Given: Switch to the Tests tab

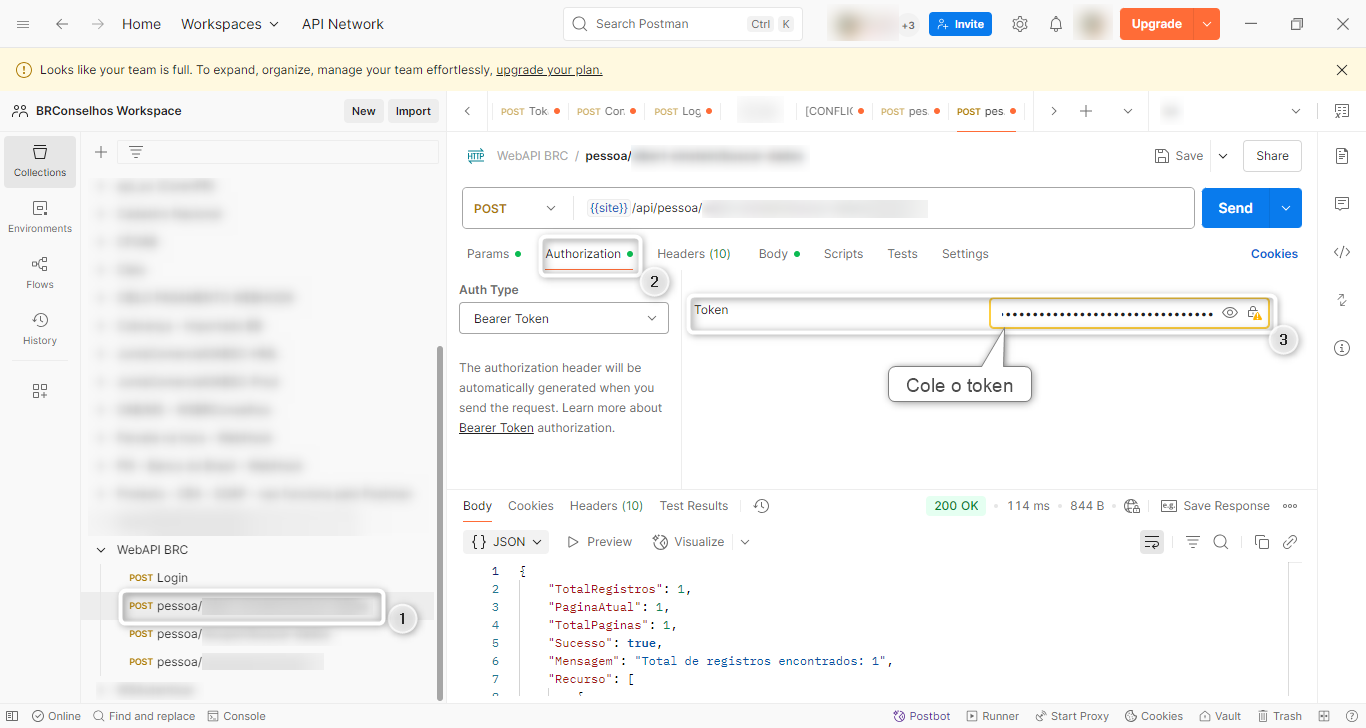Looking at the screenshot, I should tap(902, 254).
